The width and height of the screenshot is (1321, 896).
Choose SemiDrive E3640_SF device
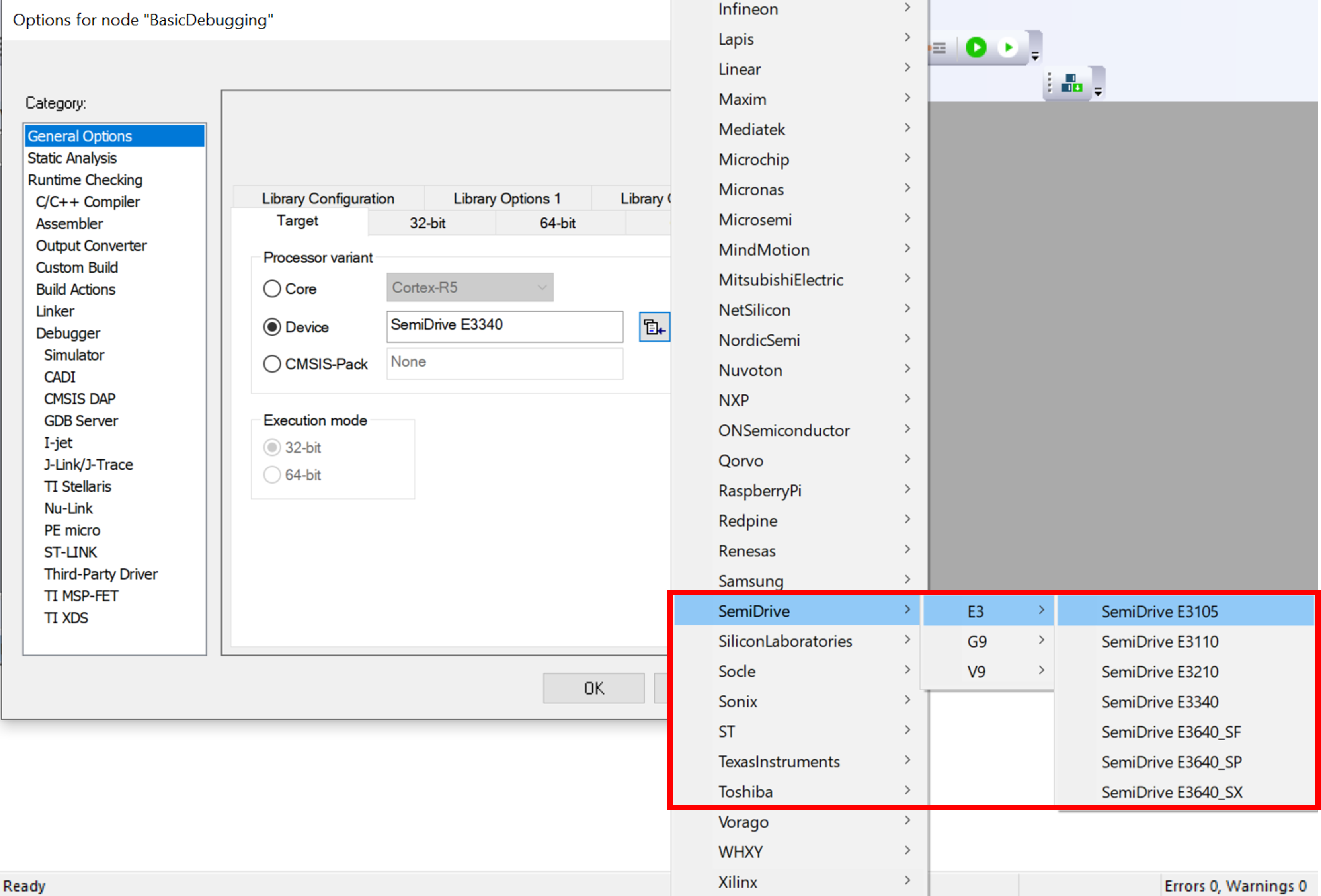[1186, 732]
